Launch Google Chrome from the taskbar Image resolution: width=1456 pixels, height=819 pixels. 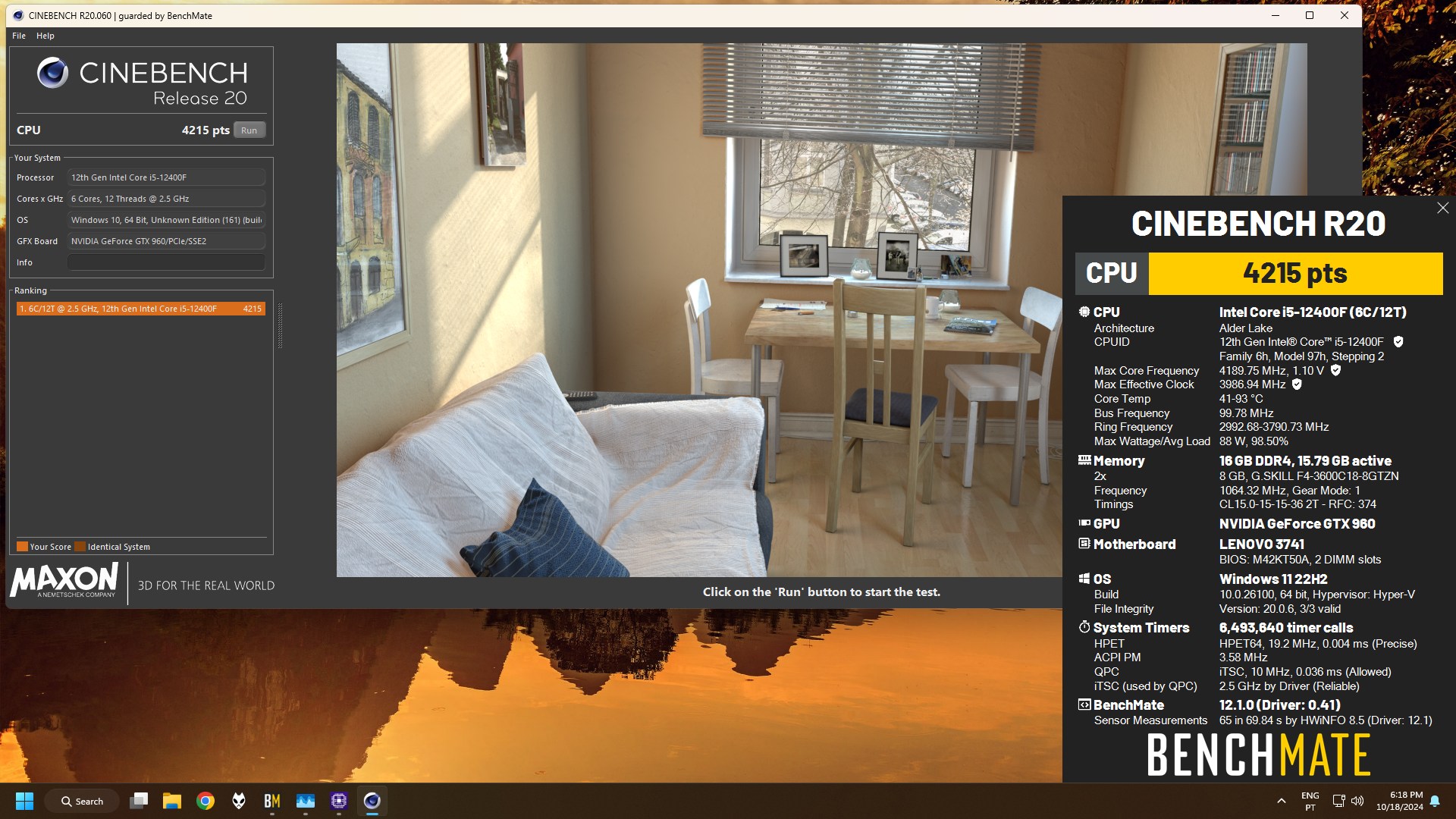click(x=206, y=801)
